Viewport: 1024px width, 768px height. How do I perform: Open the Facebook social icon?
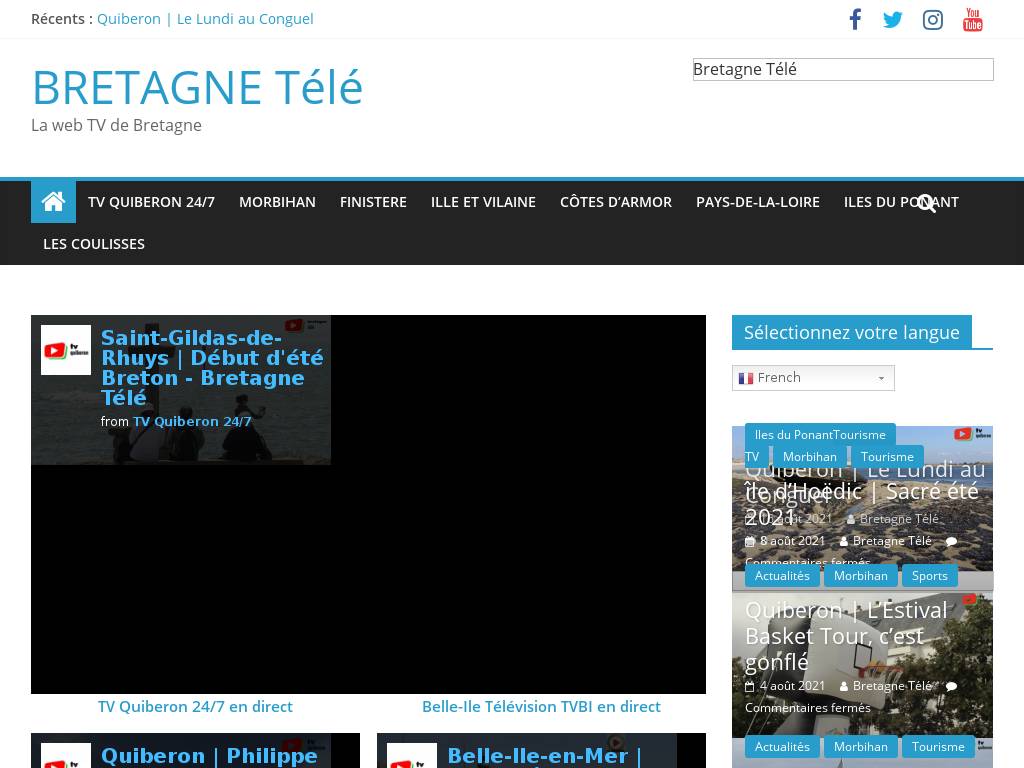[x=855, y=20]
